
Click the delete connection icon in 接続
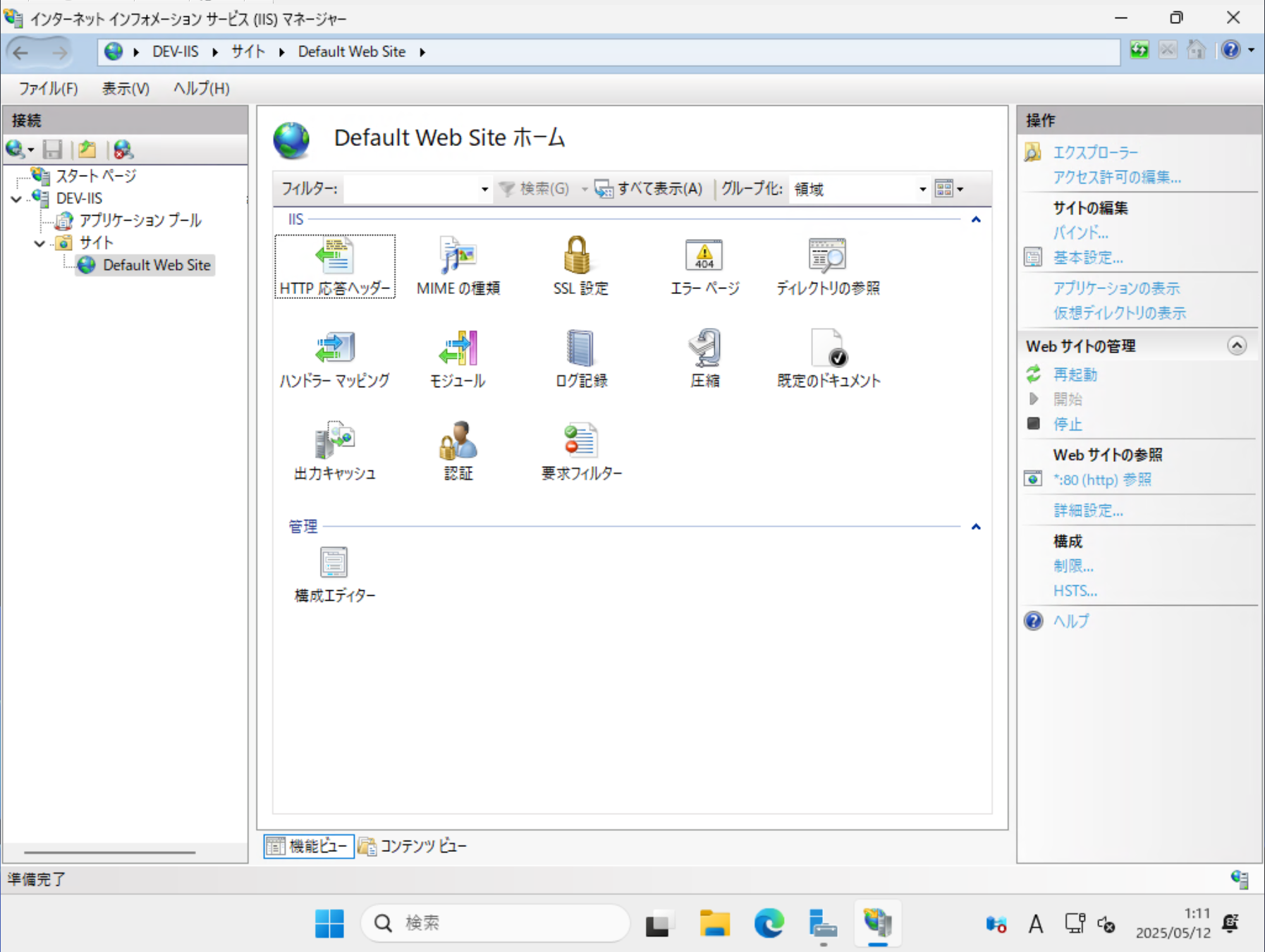pos(123,149)
